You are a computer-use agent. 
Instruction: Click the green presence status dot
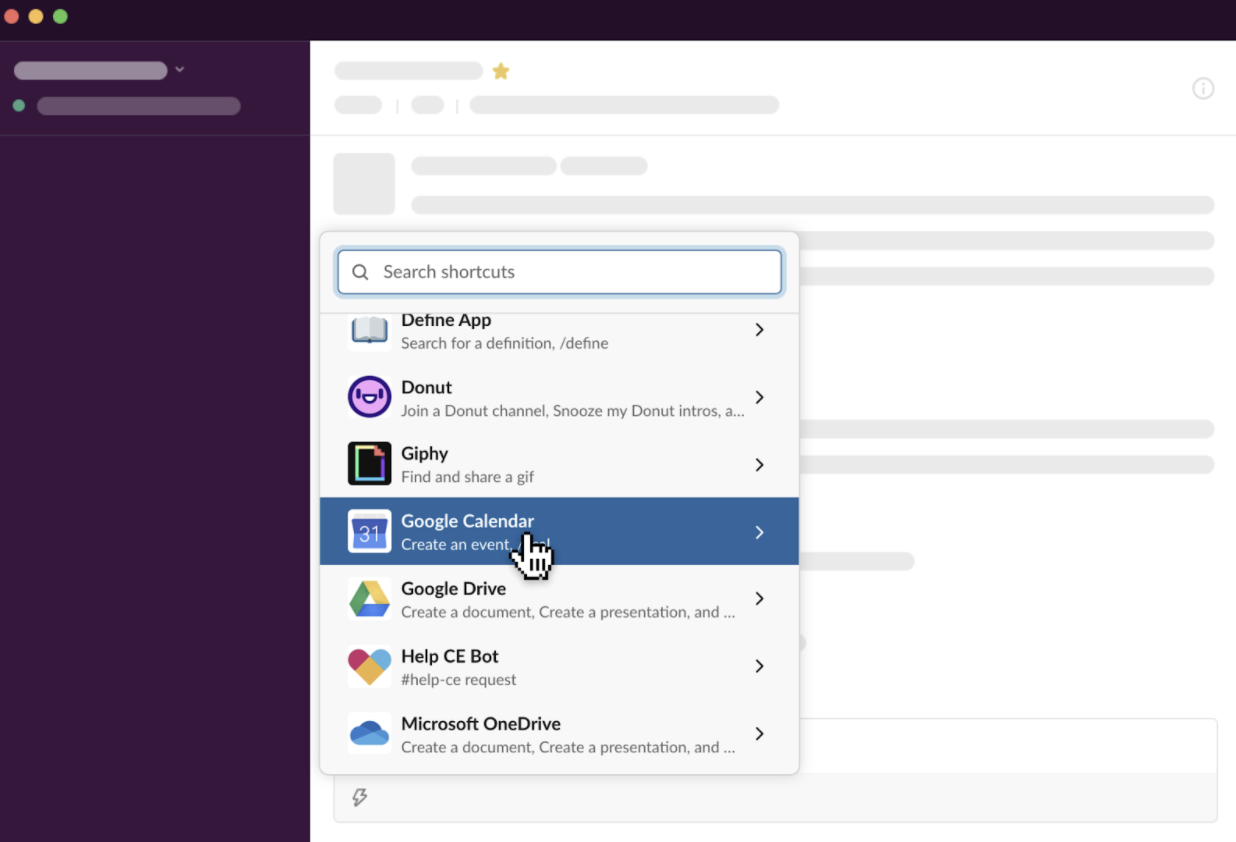tap(18, 106)
